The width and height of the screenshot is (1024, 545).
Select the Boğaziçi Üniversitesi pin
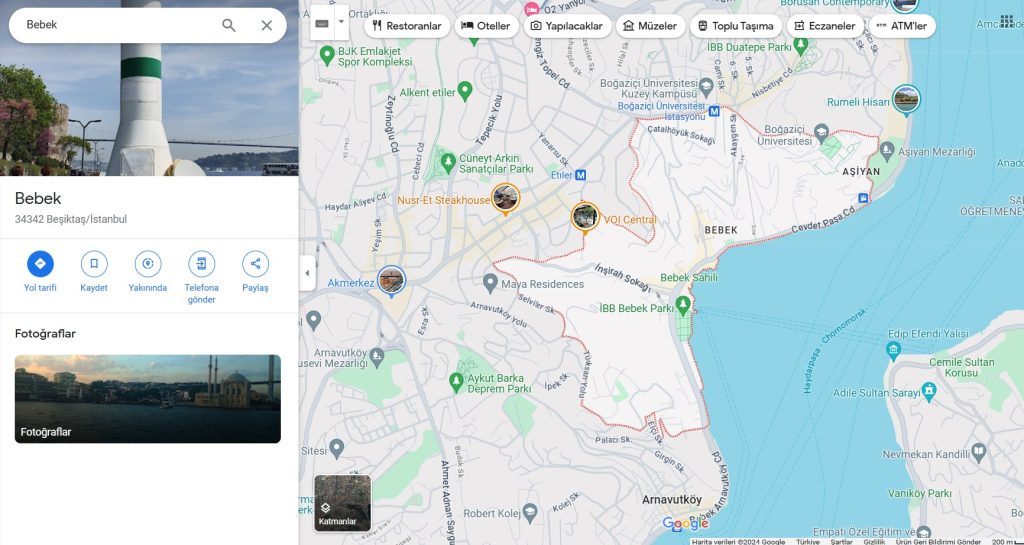[822, 132]
